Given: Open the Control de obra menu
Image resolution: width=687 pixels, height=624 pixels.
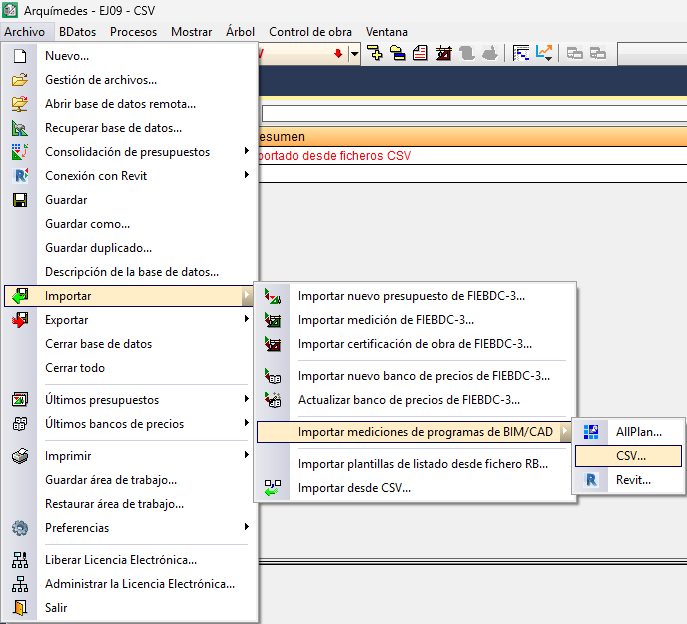Looking at the screenshot, I should (310, 32).
